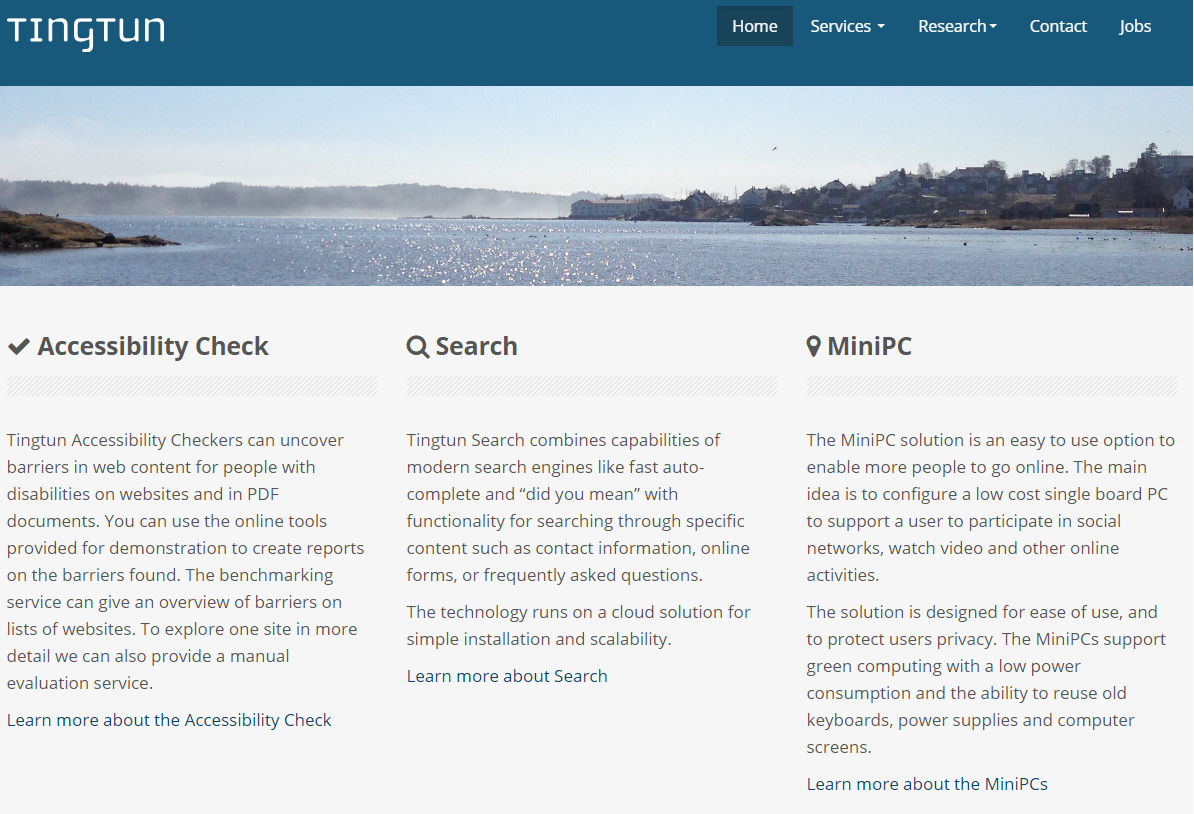The width and height of the screenshot is (1194, 814).
Task: Click the checkmark icon beside Accessibility Check
Action: click(x=19, y=347)
